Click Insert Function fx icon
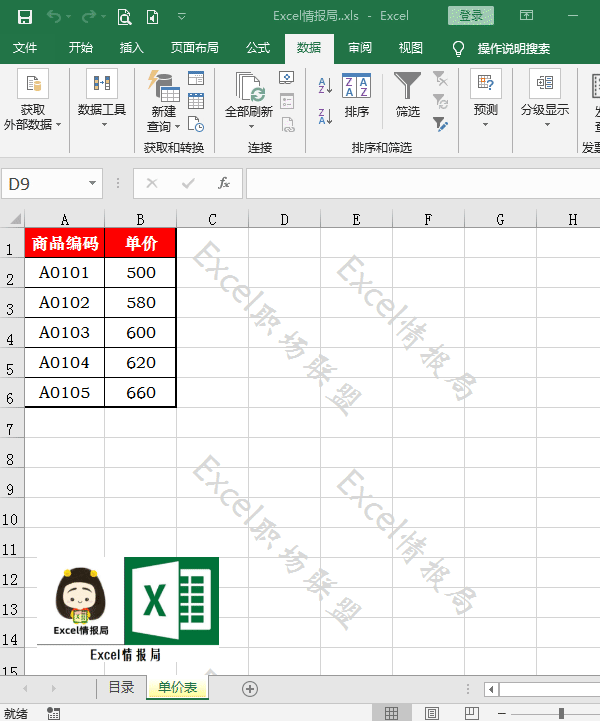 pos(224,183)
